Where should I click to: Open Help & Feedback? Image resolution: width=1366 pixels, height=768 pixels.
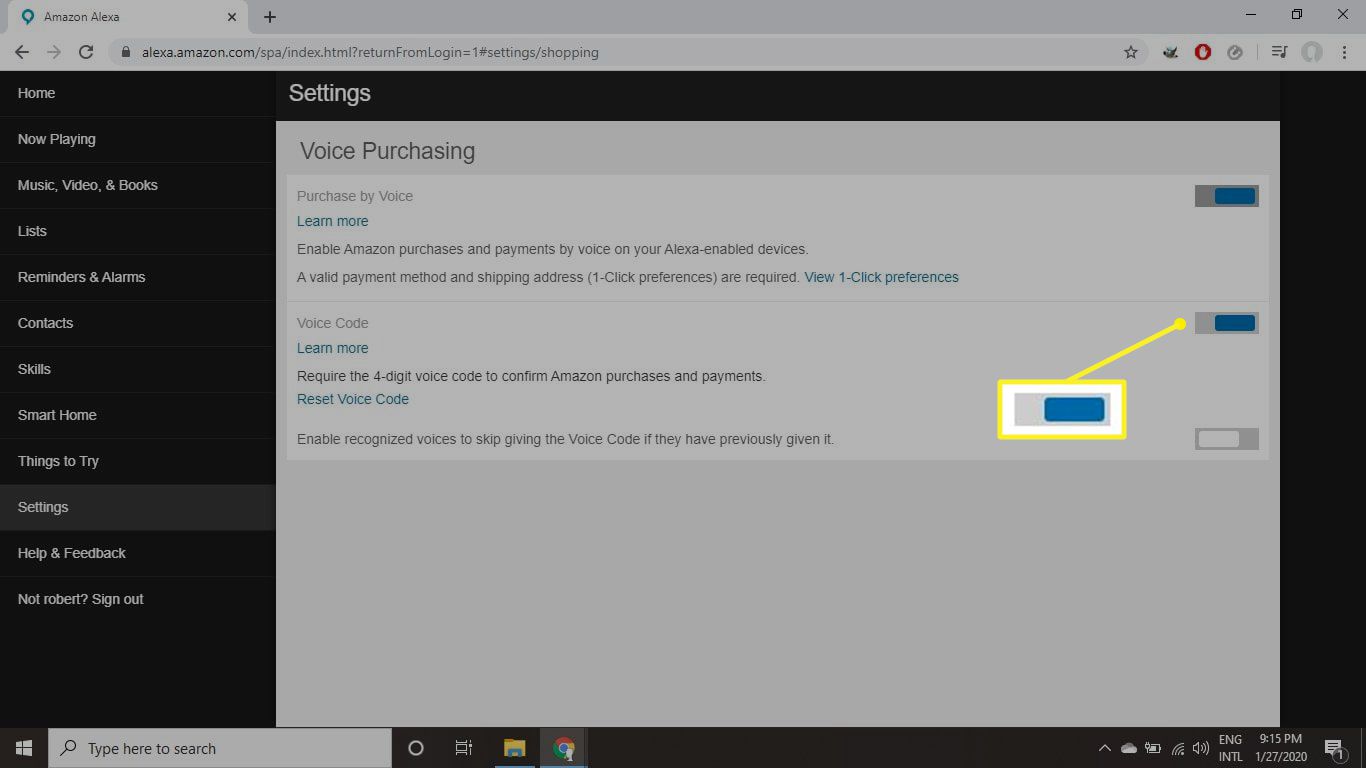(137, 553)
